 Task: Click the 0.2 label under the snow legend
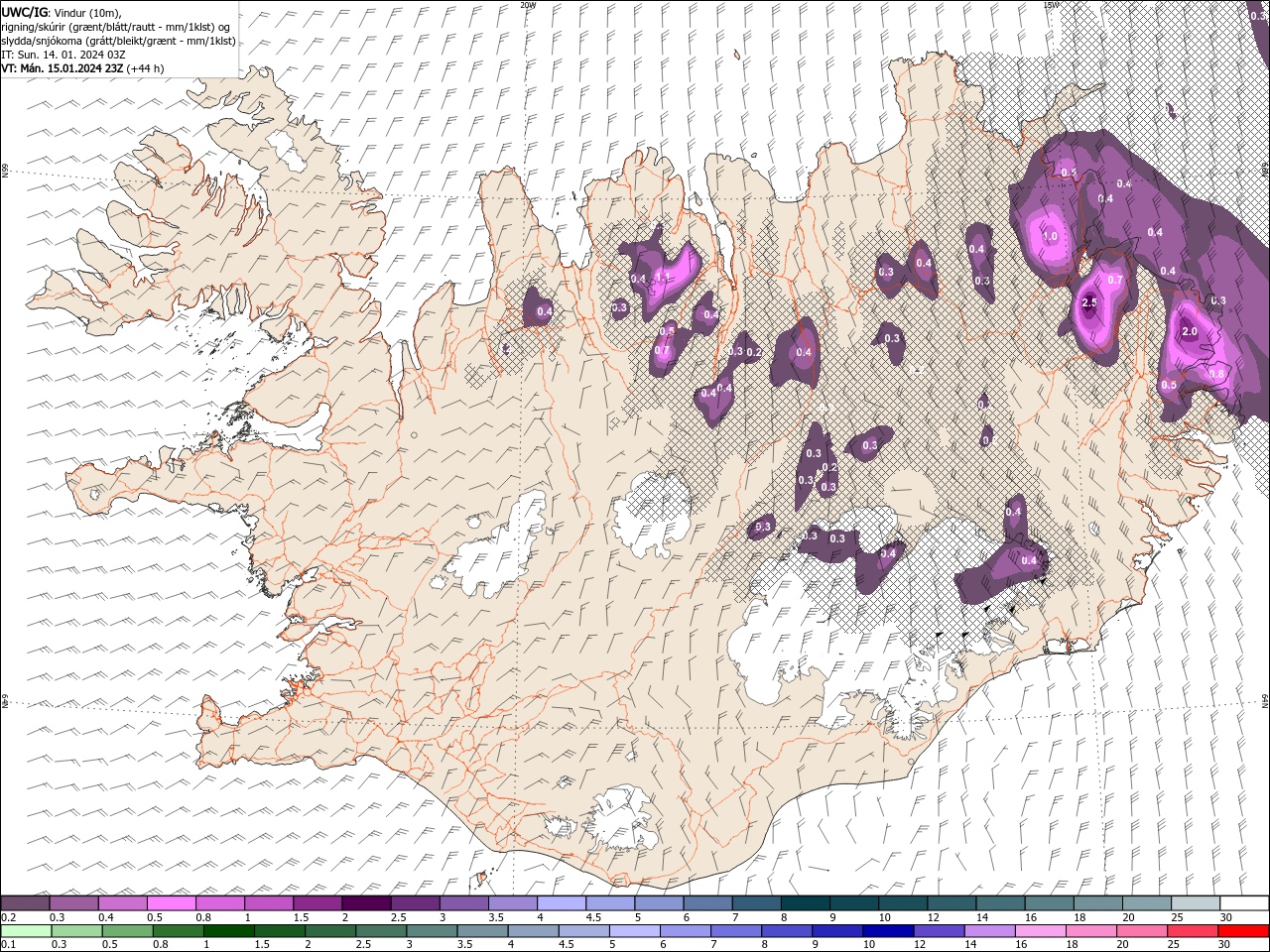(x=7, y=917)
